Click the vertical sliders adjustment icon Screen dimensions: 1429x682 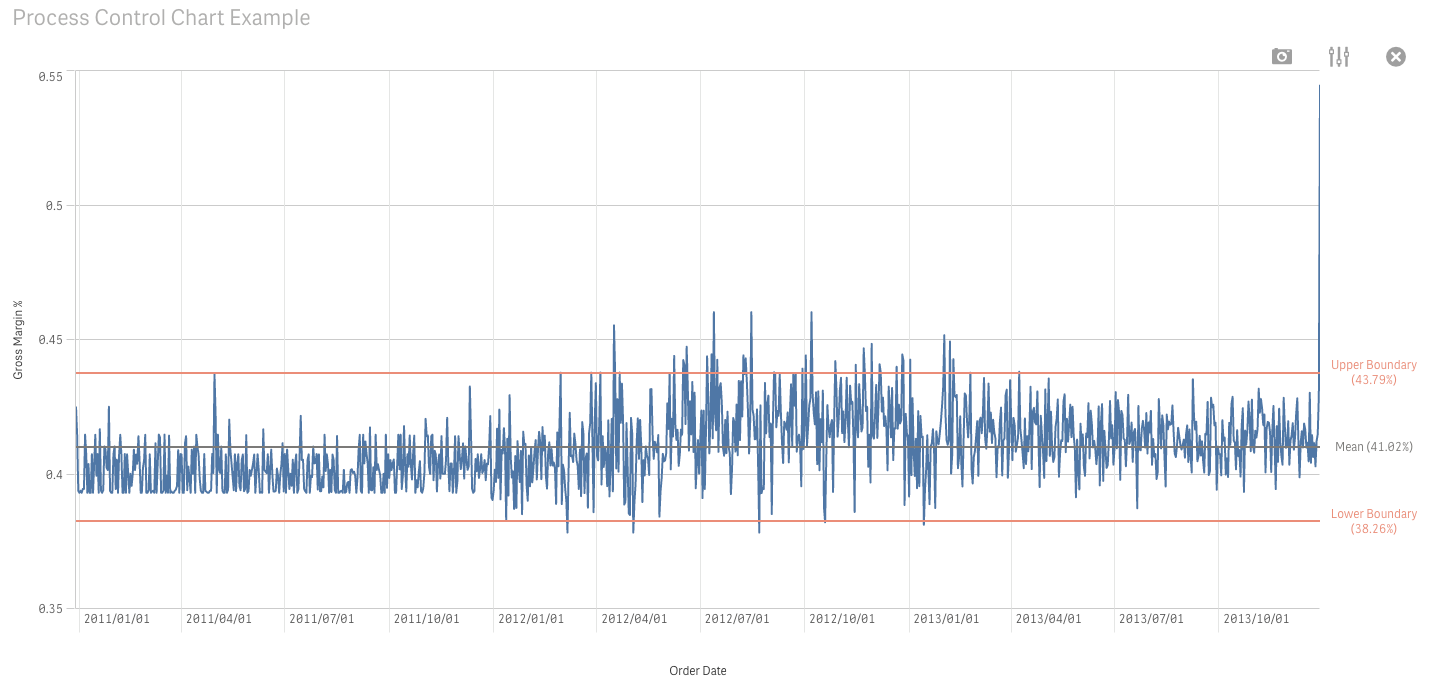pyautogui.click(x=1338, y=56)
